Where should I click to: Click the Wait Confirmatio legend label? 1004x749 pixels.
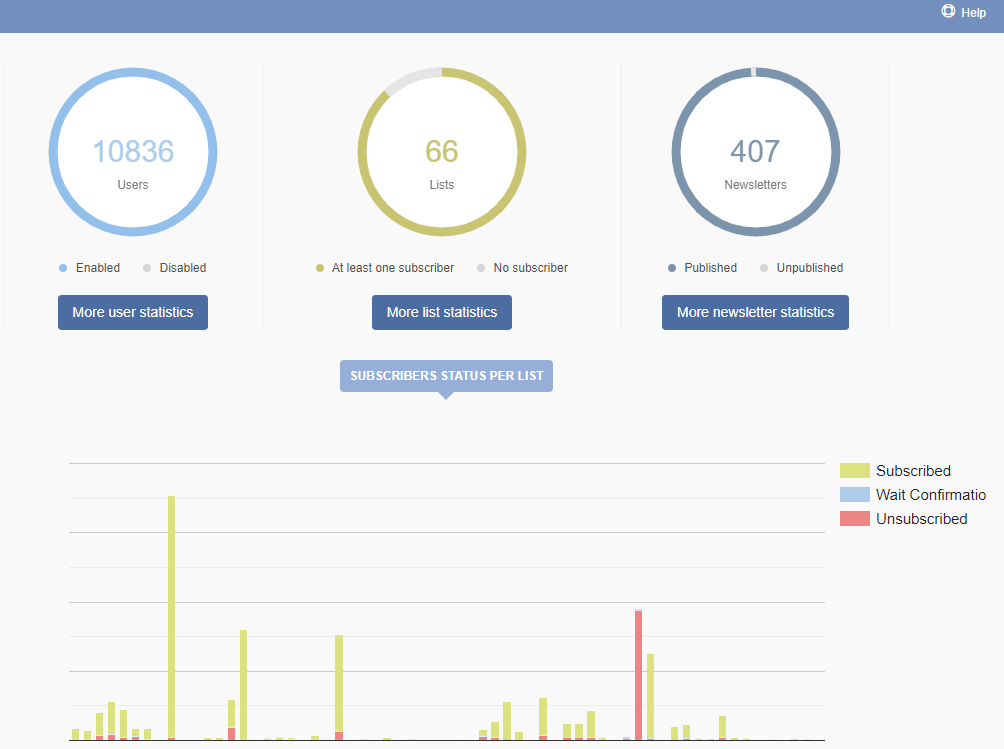[931, 495]
